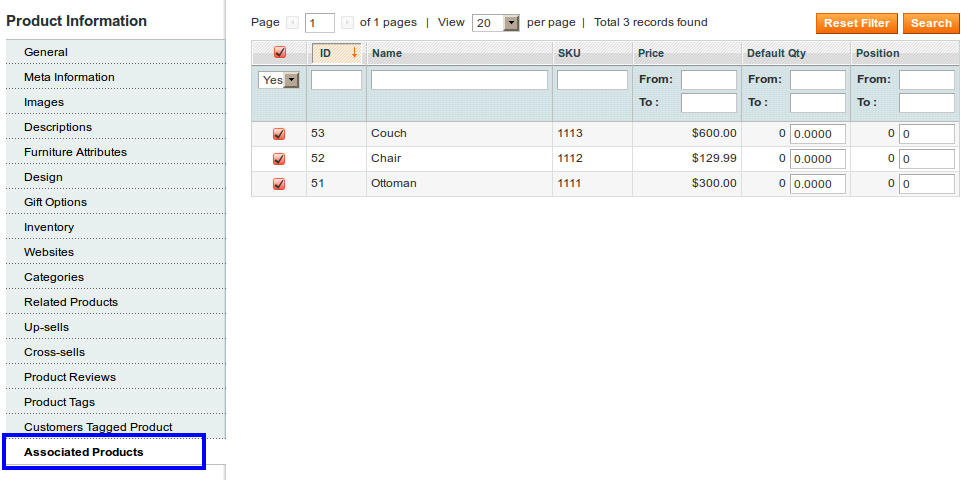Open the Product Tags tab
This screenshot has height=480, width=961.
[116, 402]
